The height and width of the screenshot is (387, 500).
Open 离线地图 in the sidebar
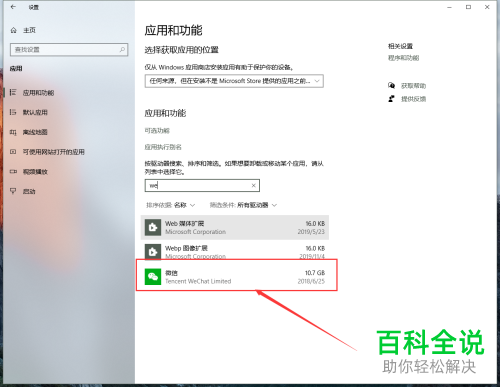[x=35, y=132]
